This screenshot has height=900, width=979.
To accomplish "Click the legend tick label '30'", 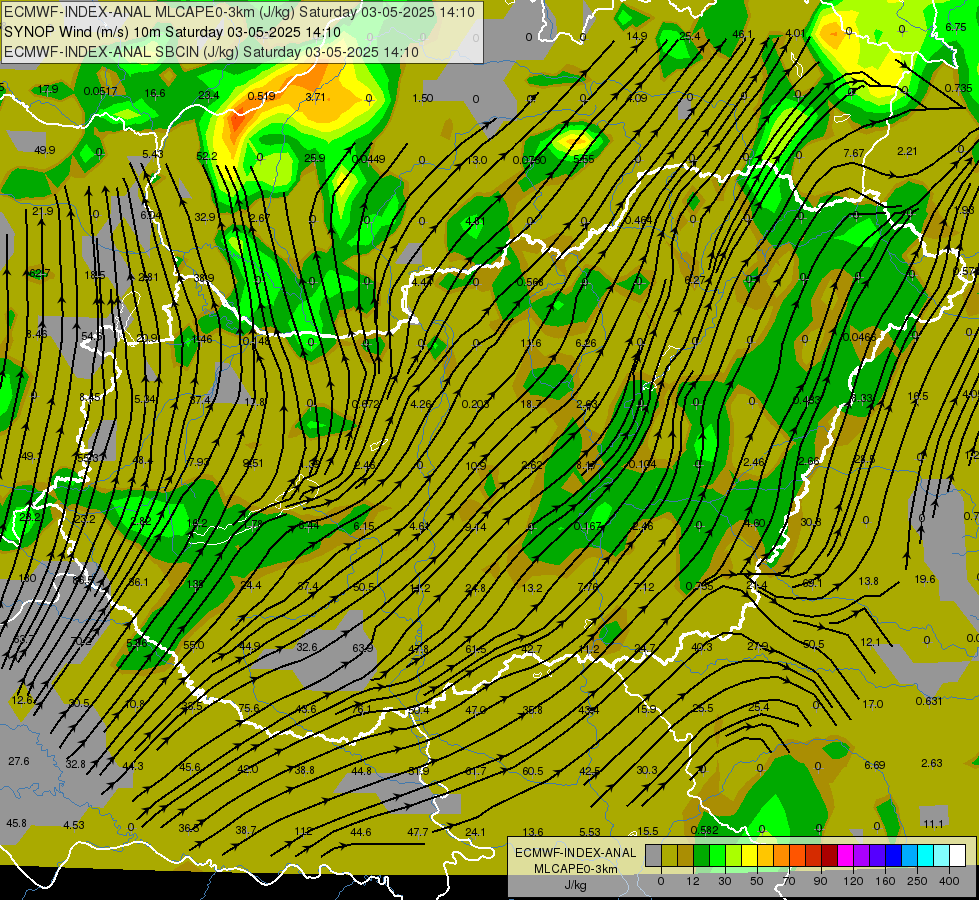I will (724, 881).
